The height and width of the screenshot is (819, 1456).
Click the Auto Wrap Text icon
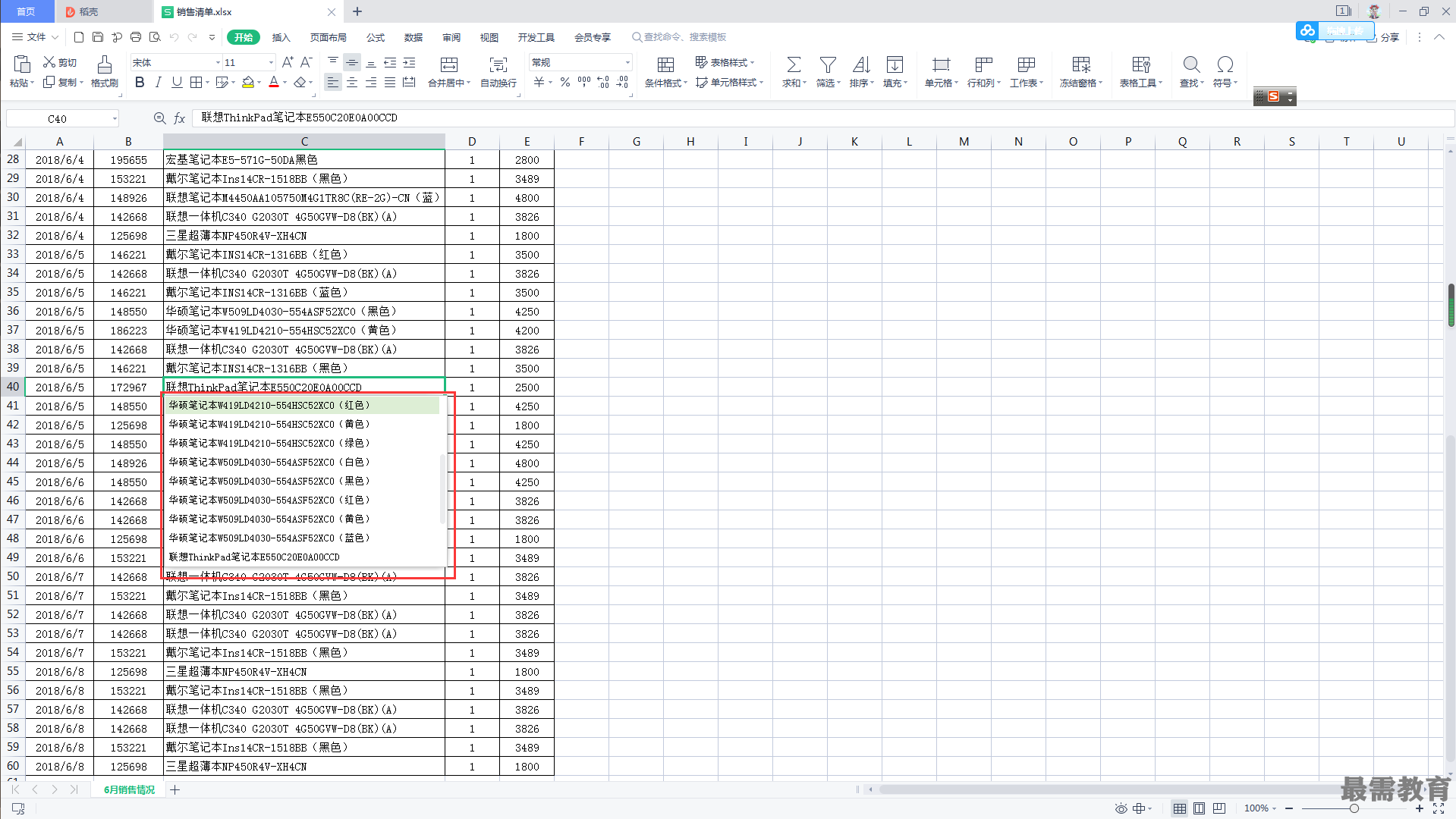pos(498,64)
